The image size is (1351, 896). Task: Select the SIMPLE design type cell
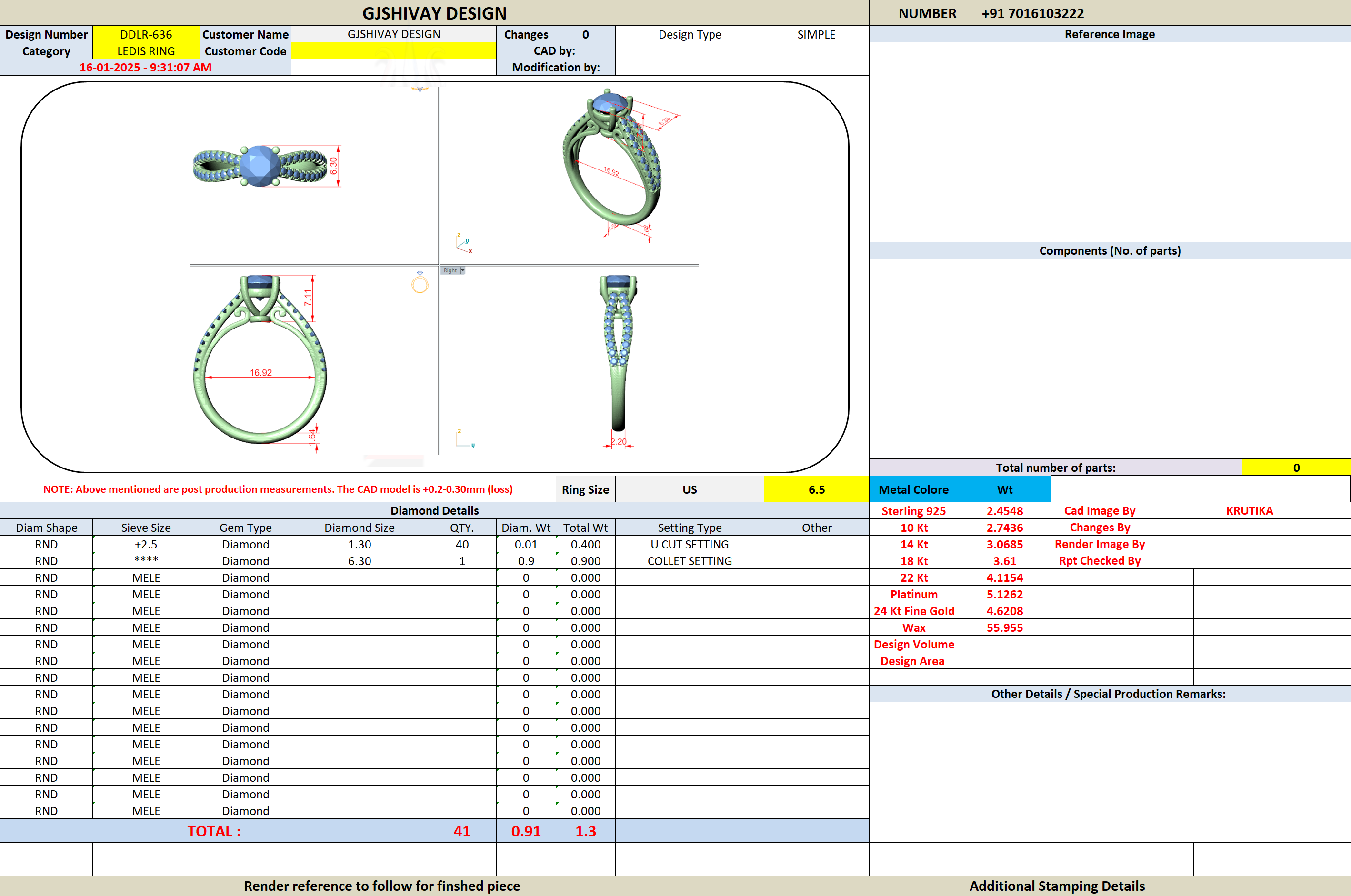click(x=816, y=34)
